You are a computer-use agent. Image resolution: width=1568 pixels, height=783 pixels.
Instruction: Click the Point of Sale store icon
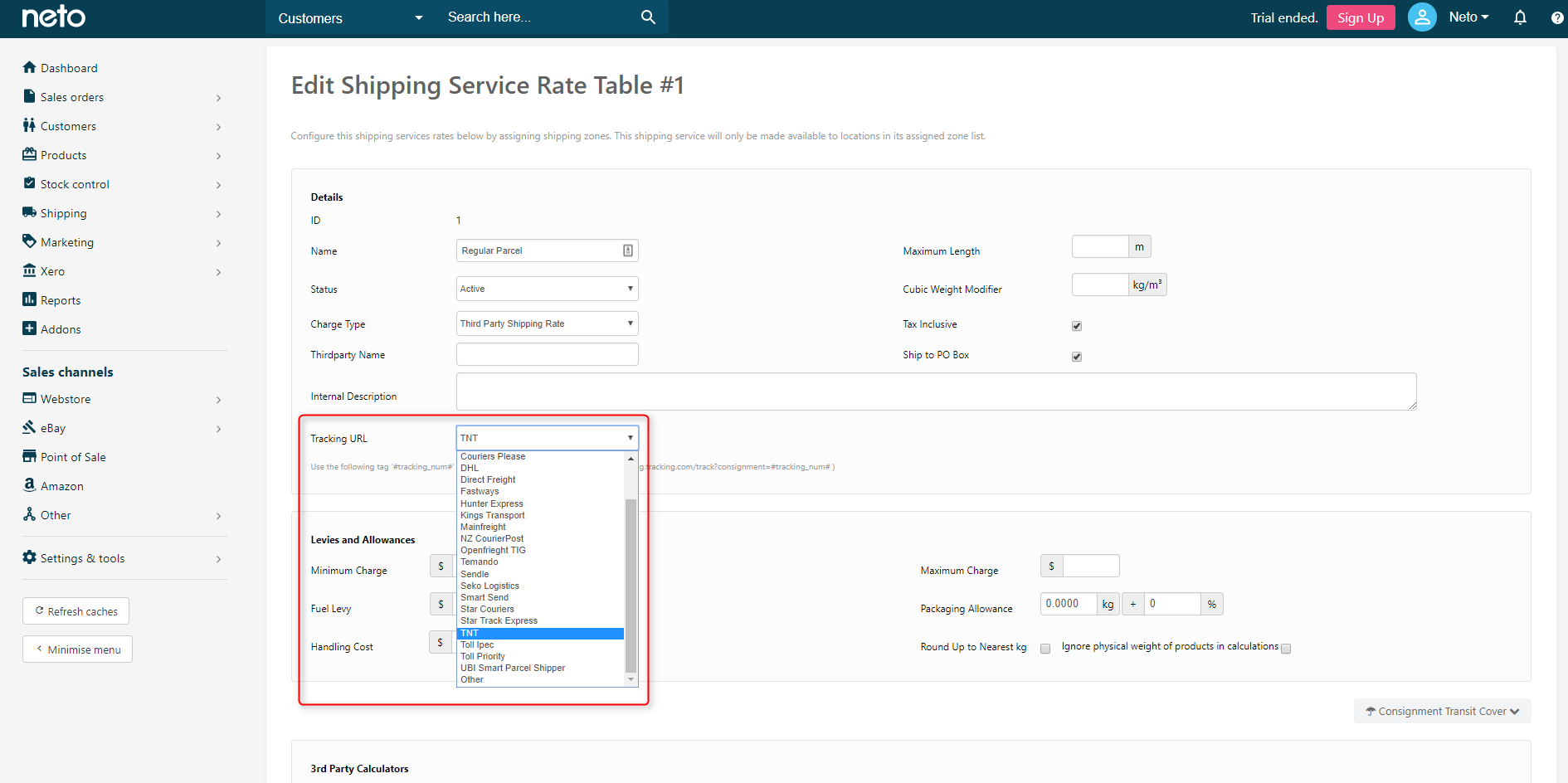pyautogui.click(x=30, y=456)
